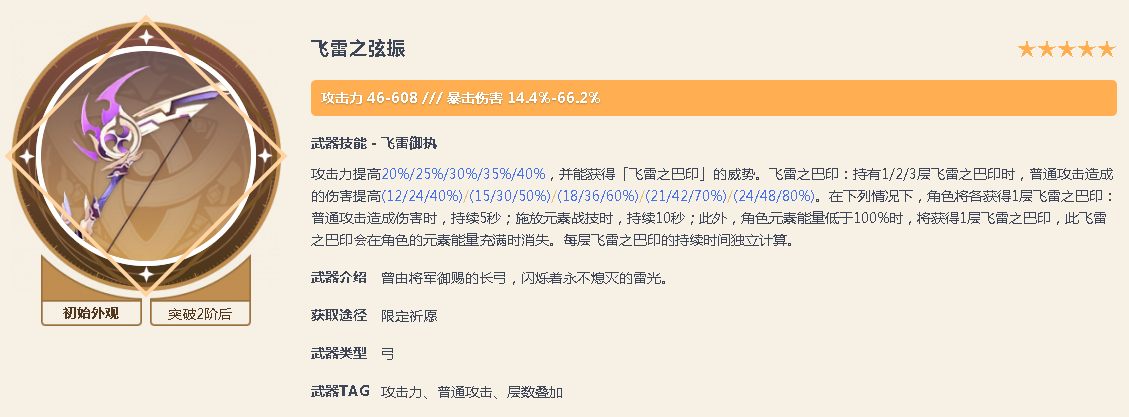Click the sparkle at bottom of weapon frame
1129x417 pixels.
pos(146,273)
